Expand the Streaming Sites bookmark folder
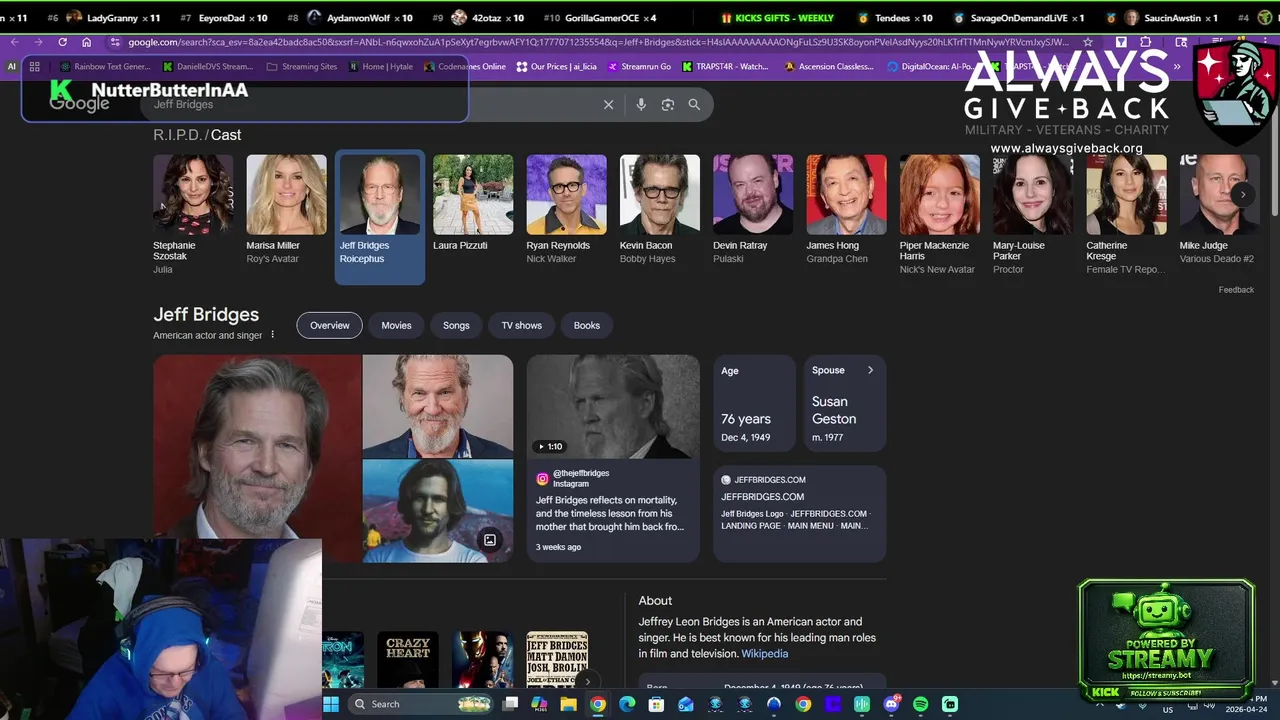This screenshot has width=1280, height=720. tap(303, 67)
